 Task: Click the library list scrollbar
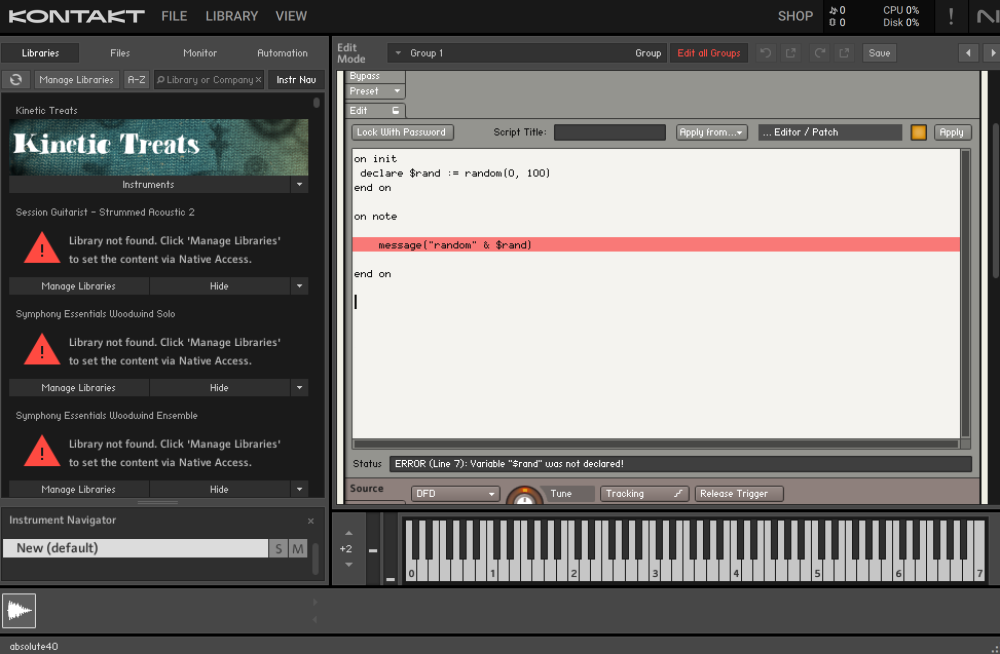pyautogui.click(x=316, y=103)
